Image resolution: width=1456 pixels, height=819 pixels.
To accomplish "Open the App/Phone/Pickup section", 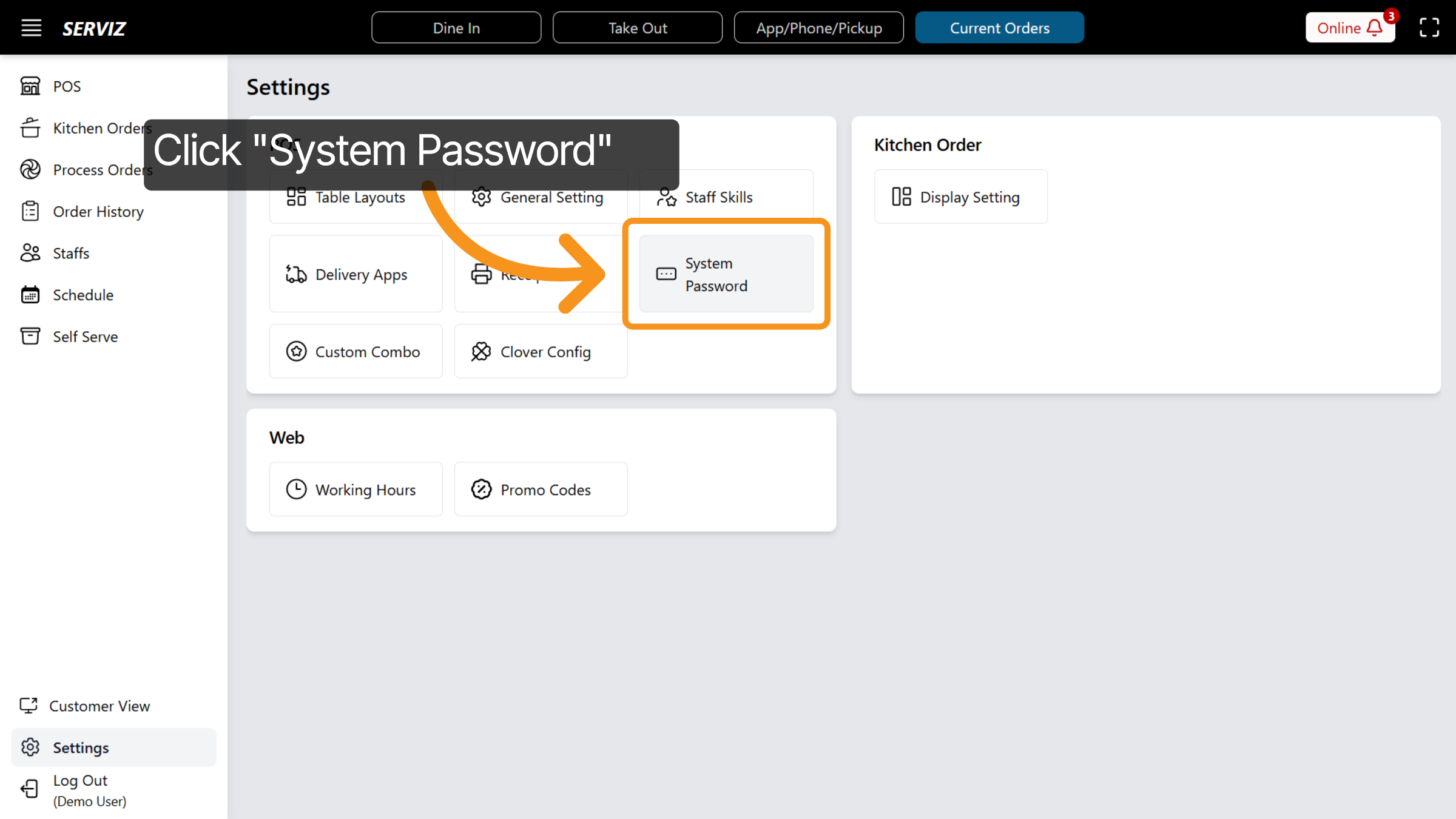I will click(x=819, y=27).
